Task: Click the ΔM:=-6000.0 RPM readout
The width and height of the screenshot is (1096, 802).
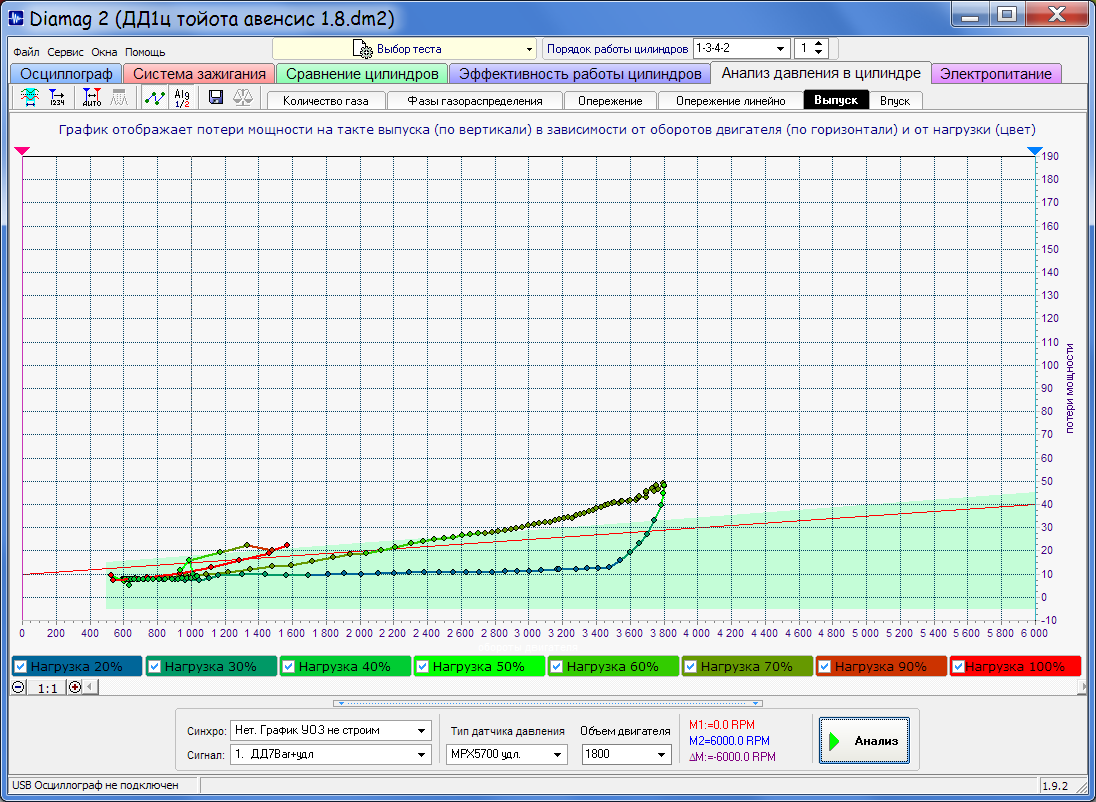Action: pos(731,757)
